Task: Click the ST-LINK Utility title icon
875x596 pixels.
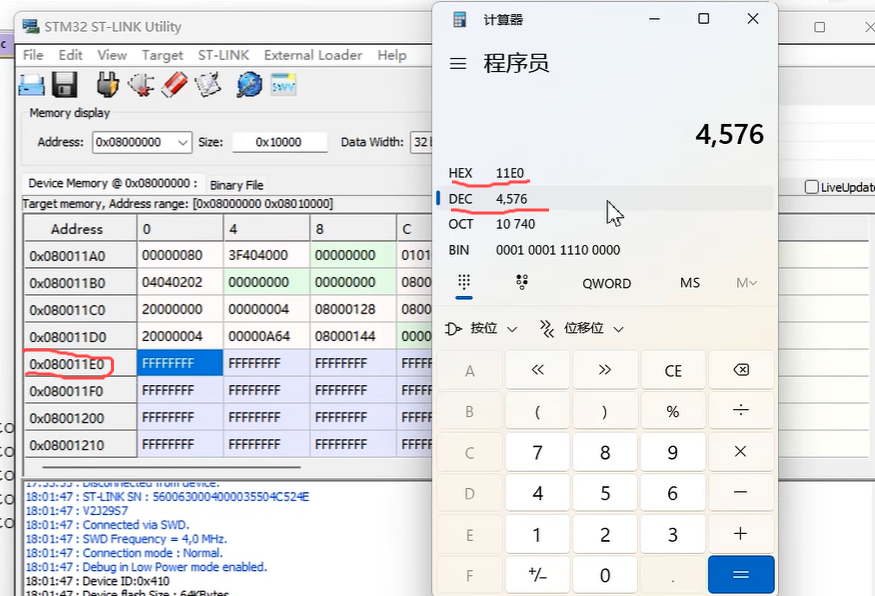Action: tap(31, 26)
